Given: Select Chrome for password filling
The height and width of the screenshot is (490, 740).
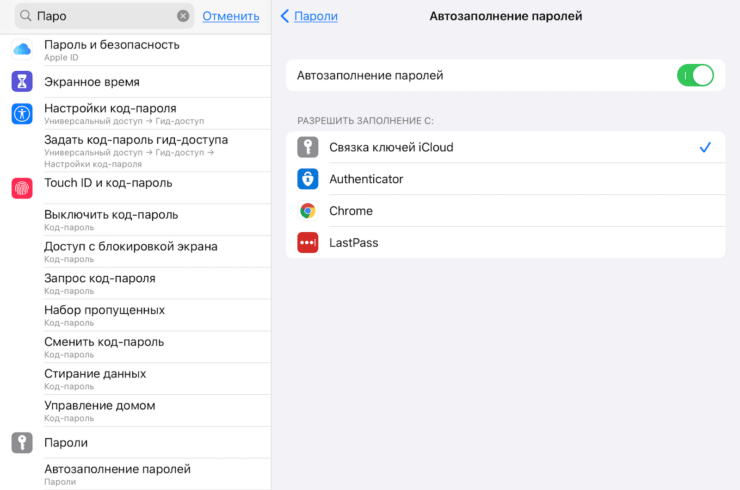Looking at the screenshot, I should point(505,211).
